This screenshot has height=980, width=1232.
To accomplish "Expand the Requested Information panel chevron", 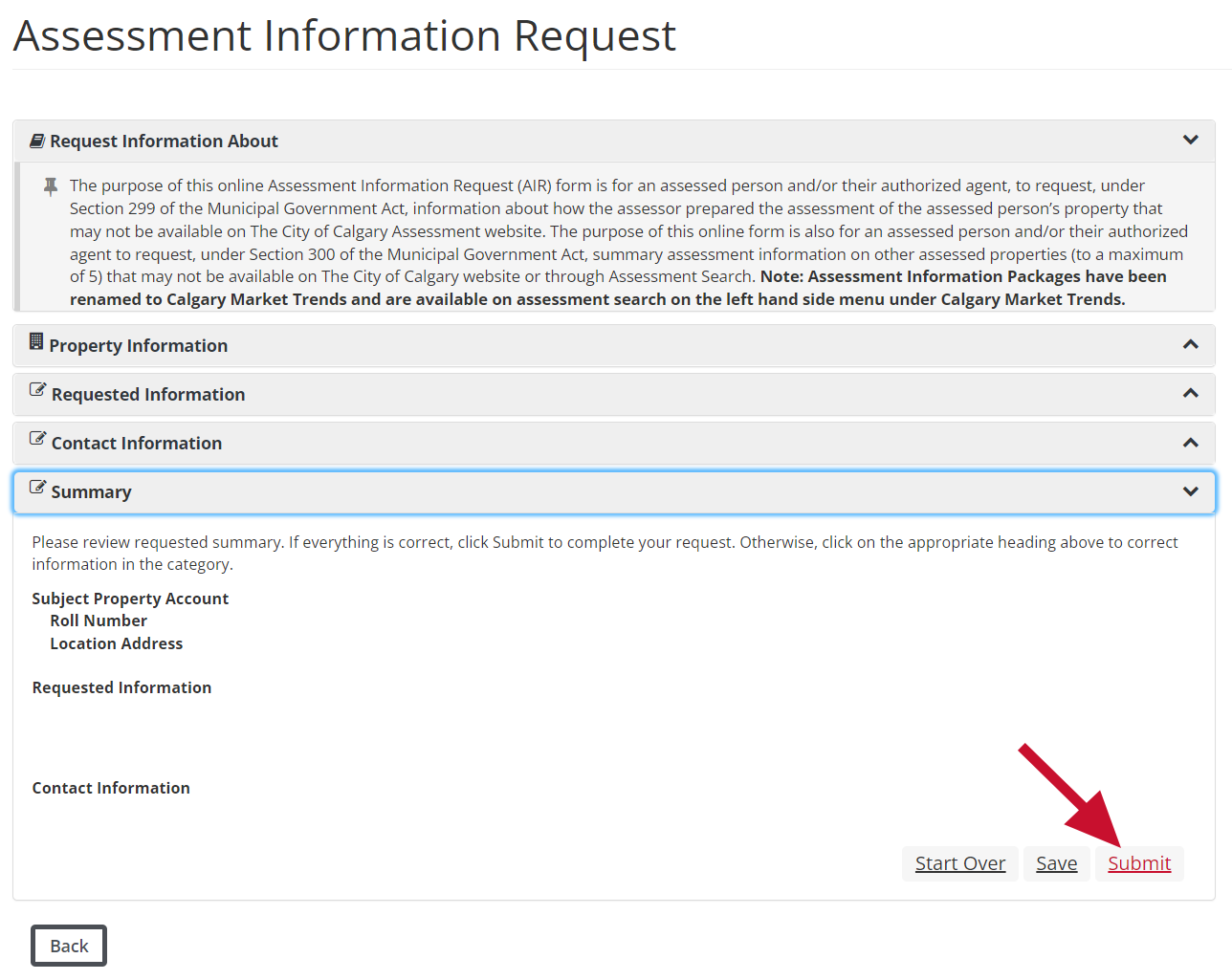I will [x=1191, y=393].
